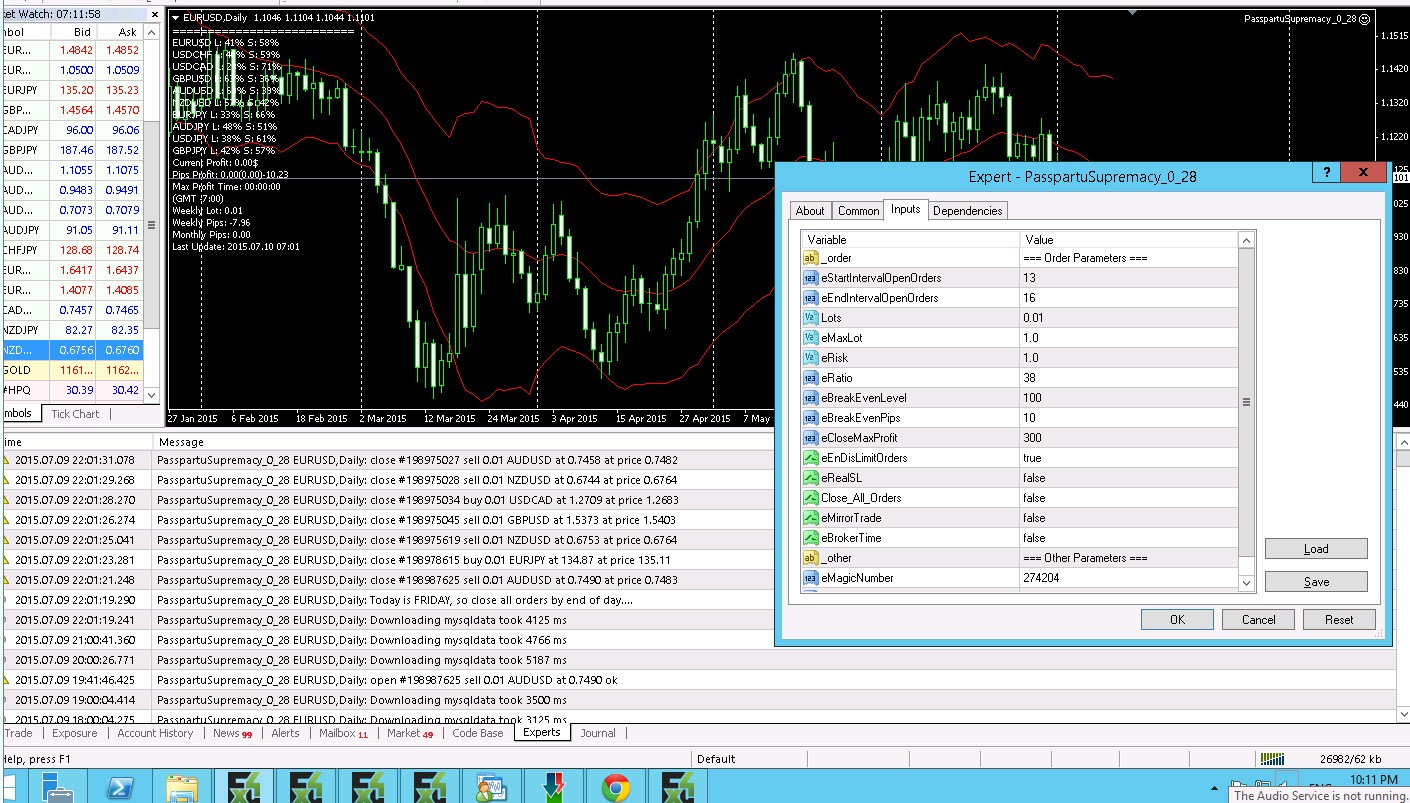Confirm the dialog with OK
Image resolution: width=1410 pixels, height=803 pixels.
[x=1177, y=619]
